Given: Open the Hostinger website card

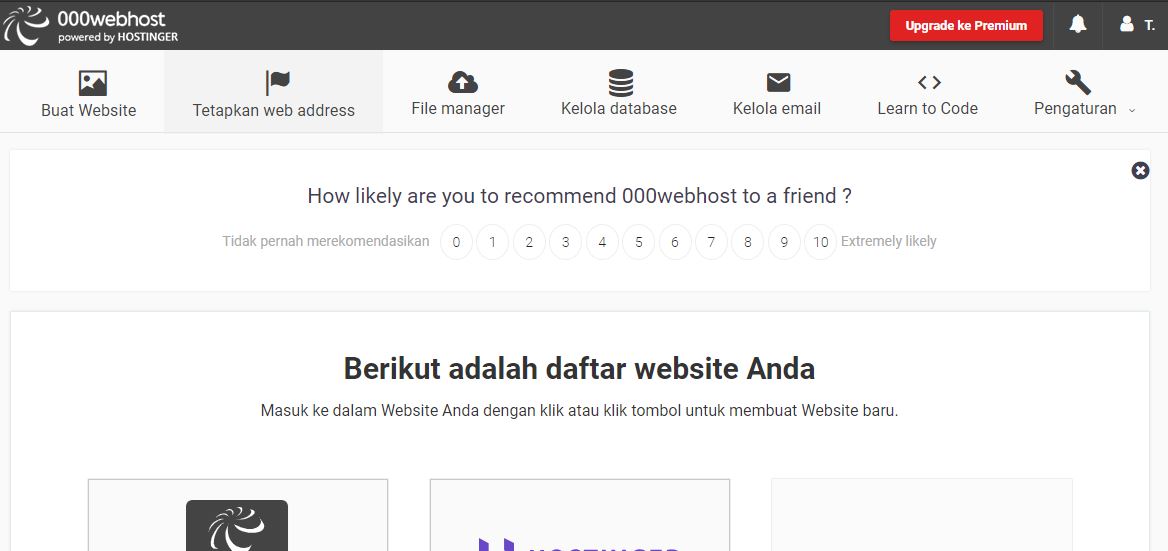Looking at the screenshot, I should click(x=580, y=515).
